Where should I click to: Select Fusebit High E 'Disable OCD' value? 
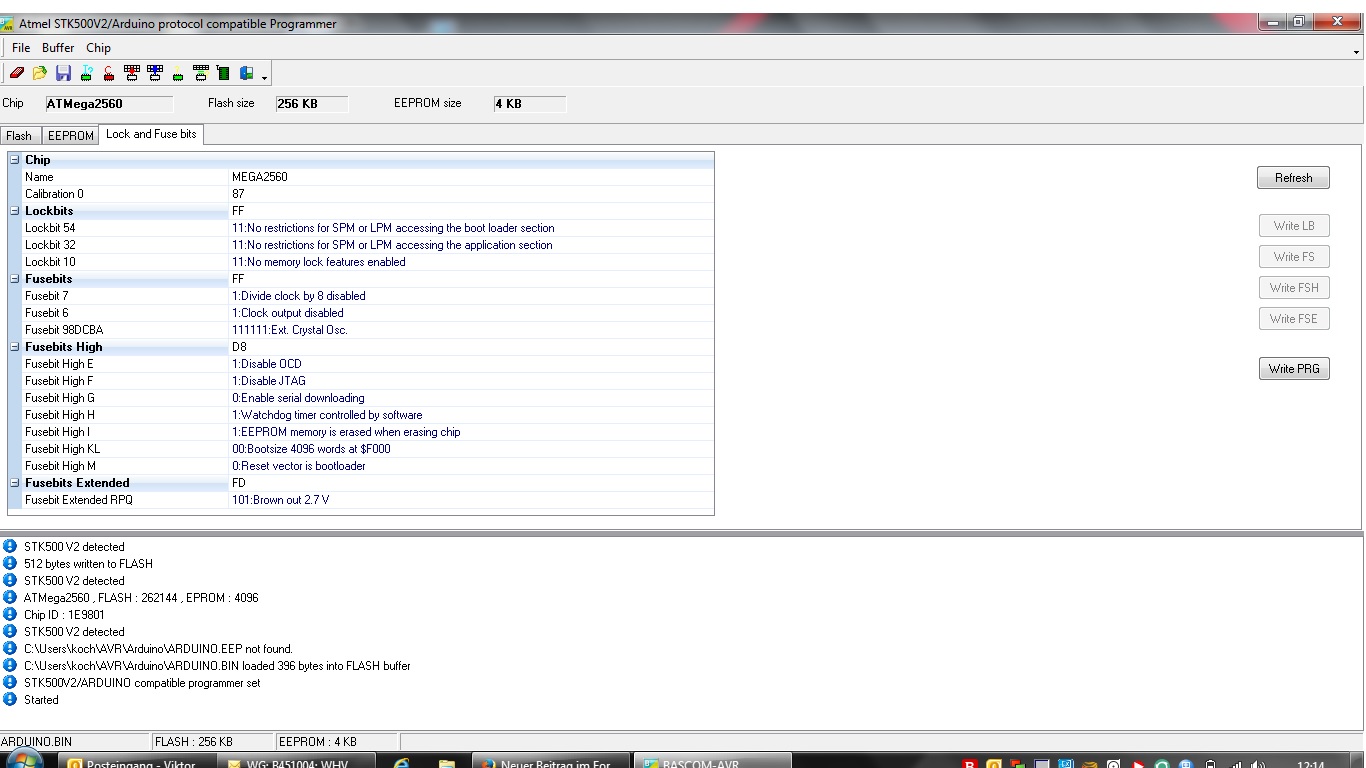[x=267, y=364]
